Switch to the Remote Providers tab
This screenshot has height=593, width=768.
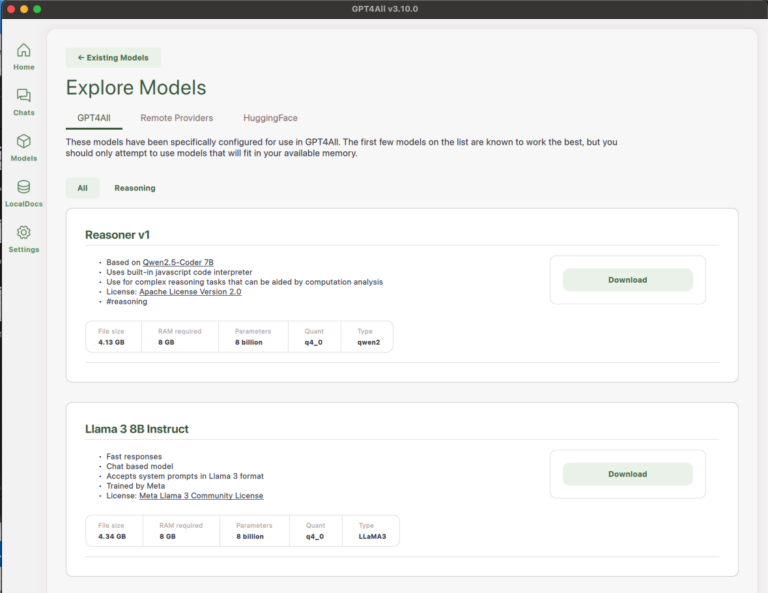[176, 118]
